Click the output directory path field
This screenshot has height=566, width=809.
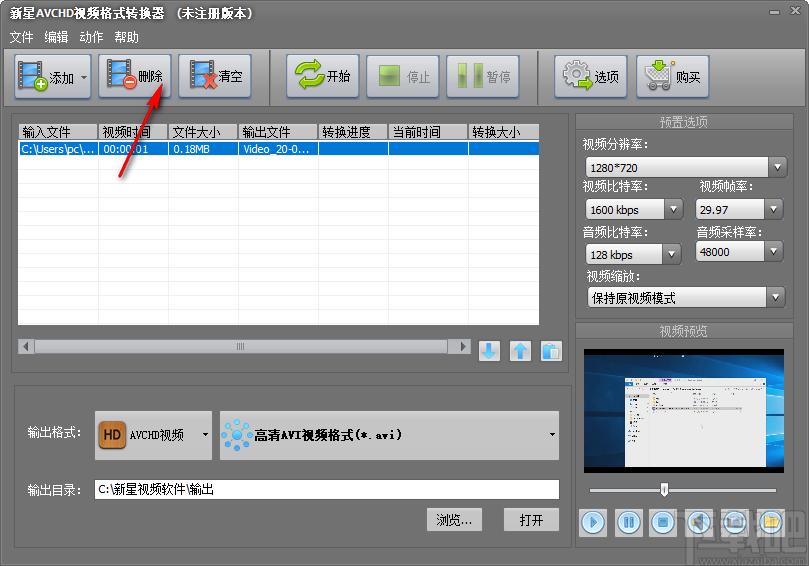[327, 489]
